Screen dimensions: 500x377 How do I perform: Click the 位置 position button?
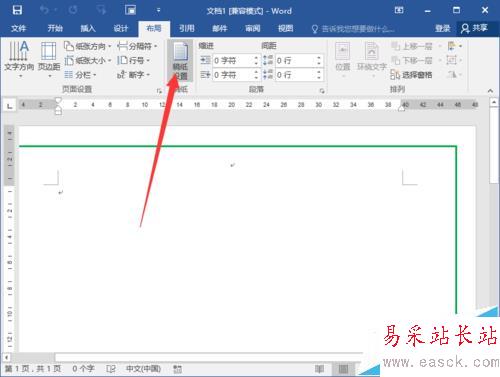tap(343, 59)
